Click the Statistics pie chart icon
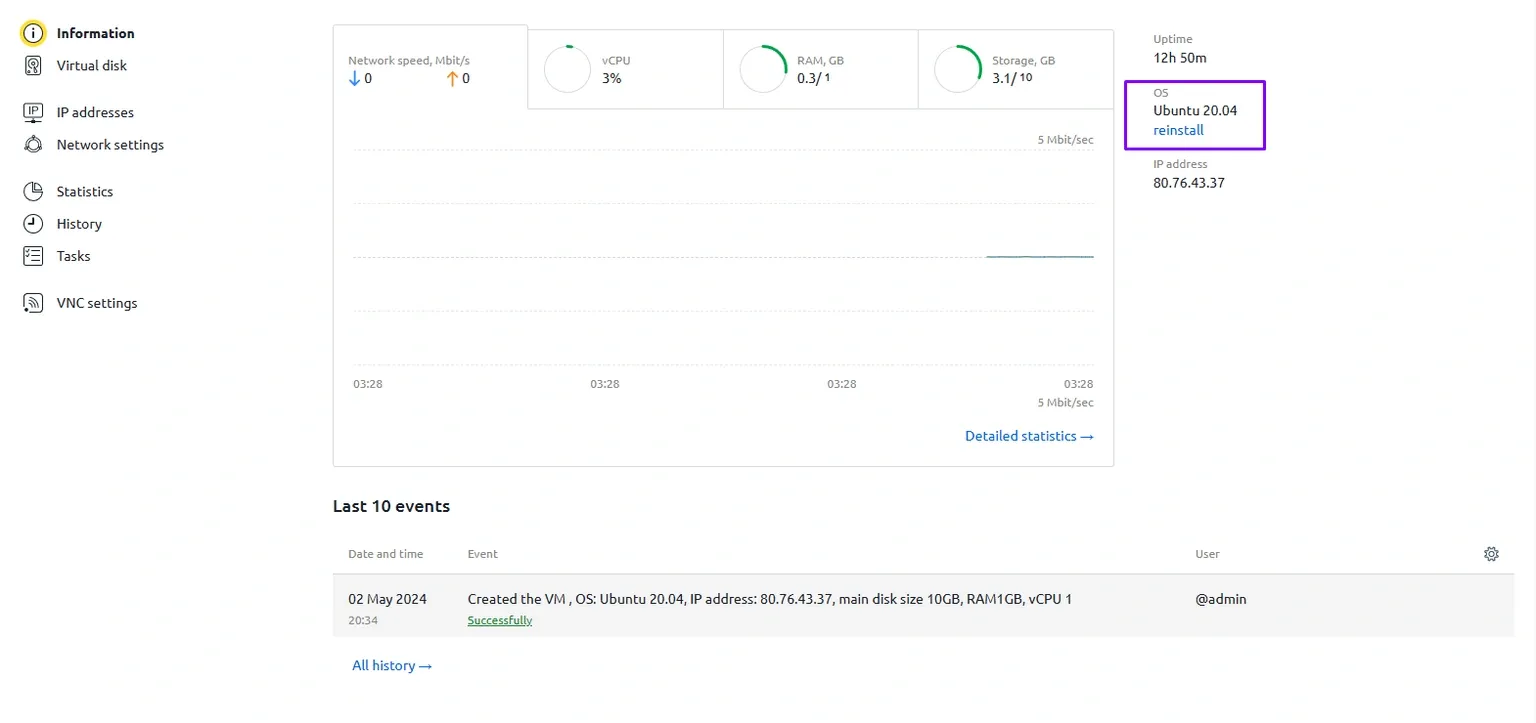This screenshot has height=723, width=1536. 33,191
